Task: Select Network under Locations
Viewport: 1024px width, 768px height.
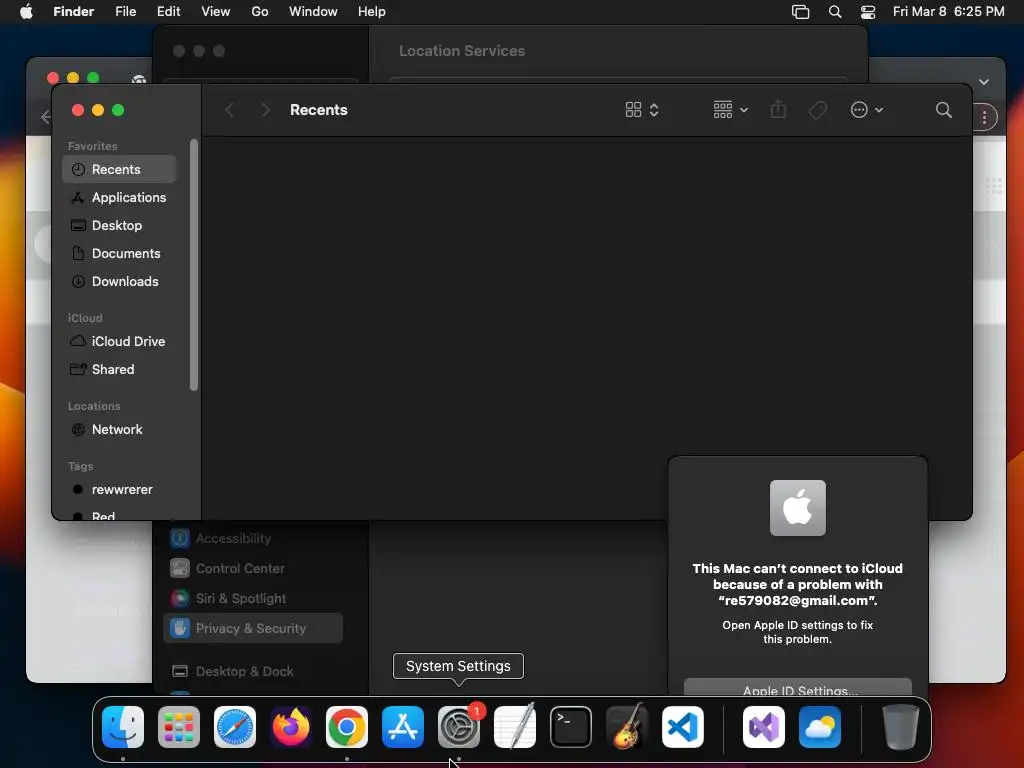Action: coord(120,430)
